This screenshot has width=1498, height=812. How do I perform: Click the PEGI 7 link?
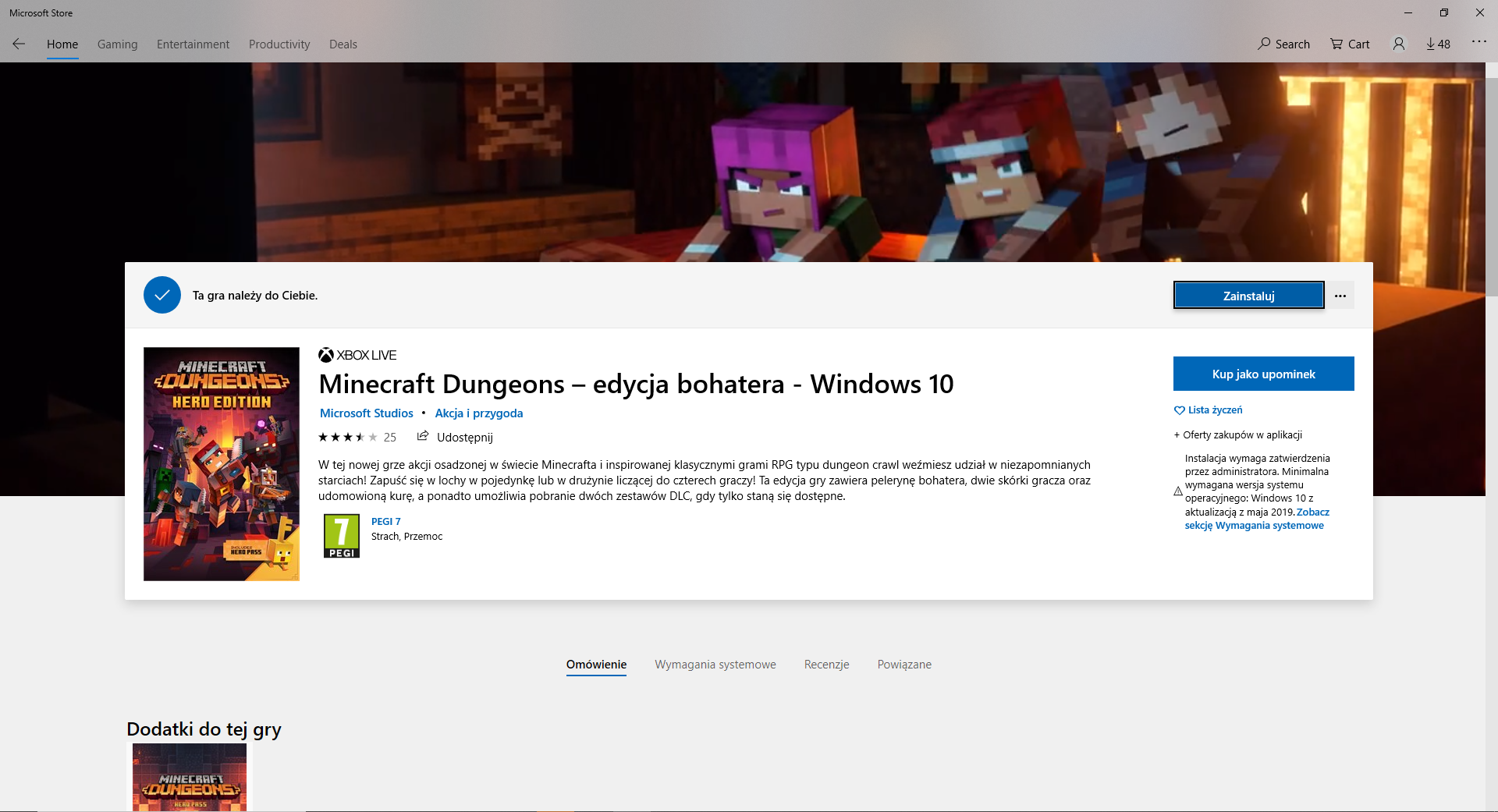click(x=386, y=522)
